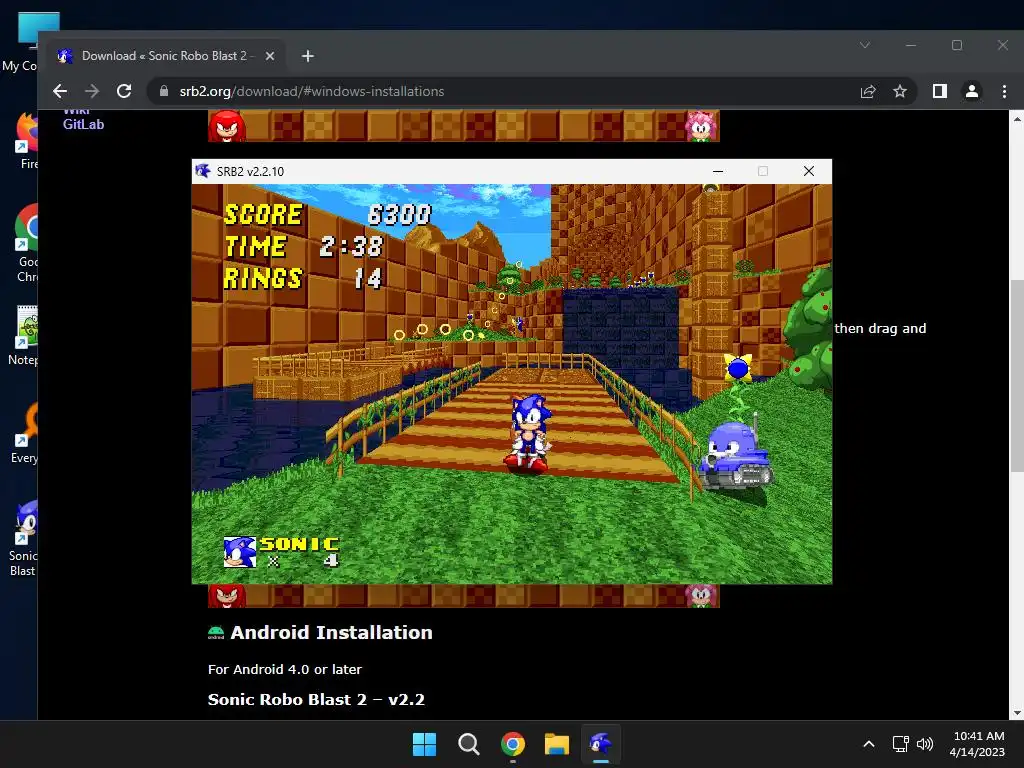Close the SRB2 v2.2.10 game window
Screen dimensions: 1024x768
tap(808, 171)
